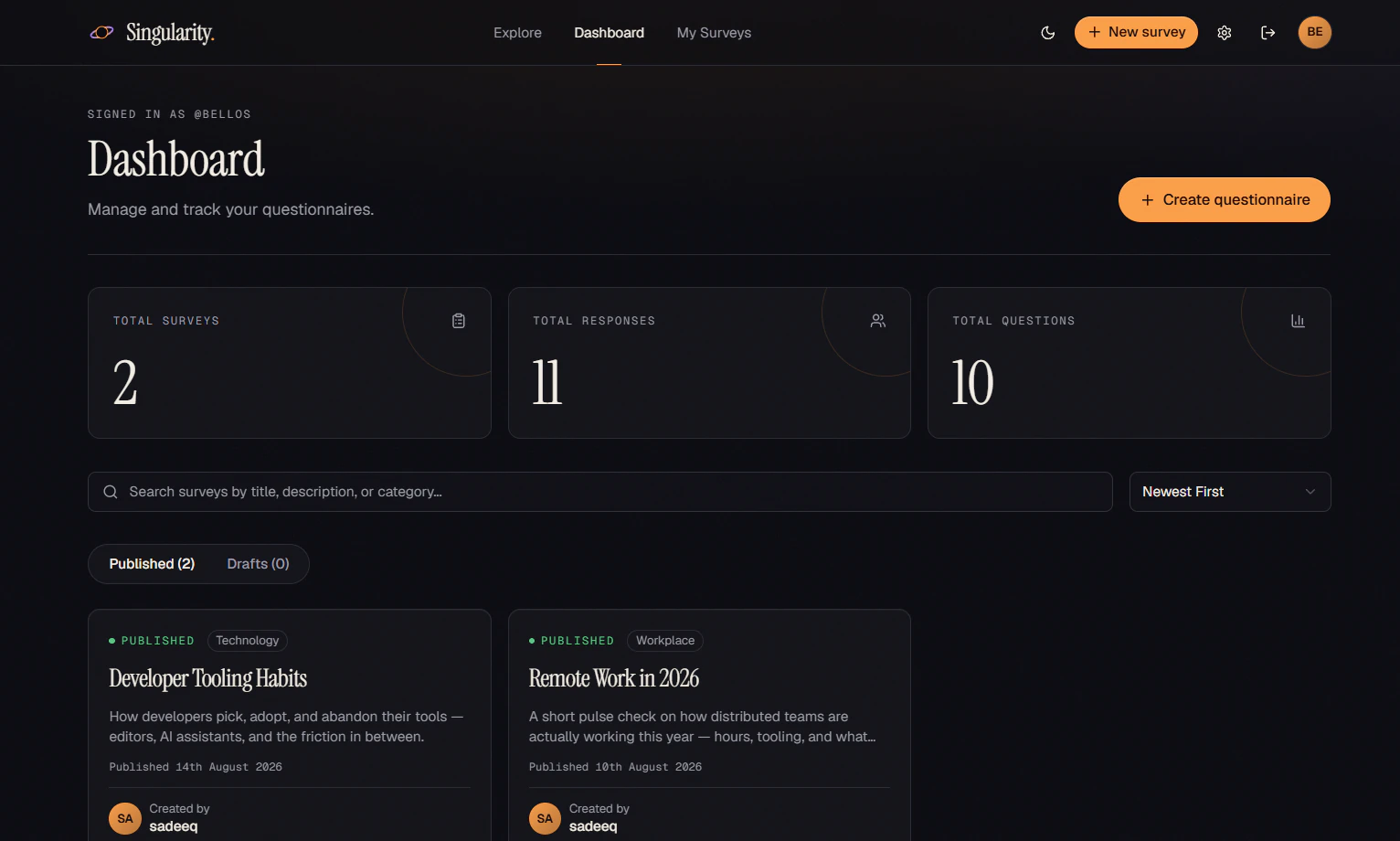
Task: Click the Developer Tooling Habits description text
Action: pos(287,727)
